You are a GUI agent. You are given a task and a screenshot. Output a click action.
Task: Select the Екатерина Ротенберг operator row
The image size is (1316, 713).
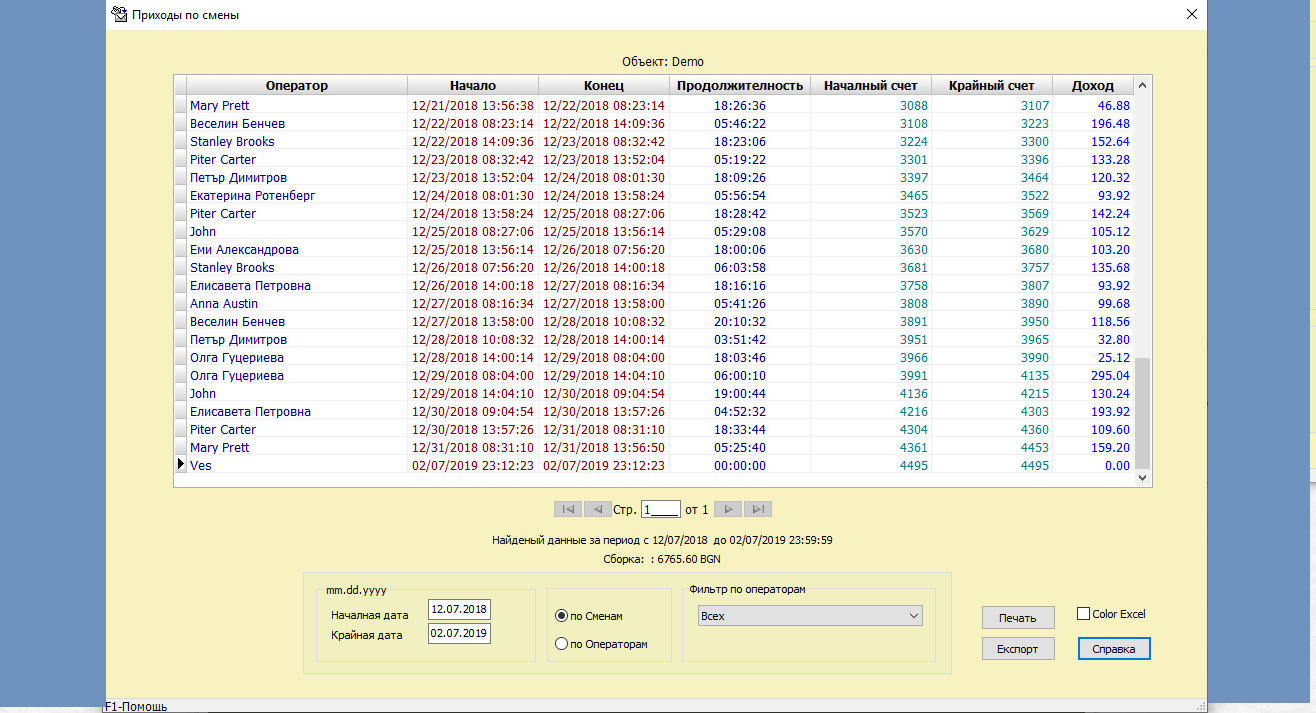pos(655,196)
